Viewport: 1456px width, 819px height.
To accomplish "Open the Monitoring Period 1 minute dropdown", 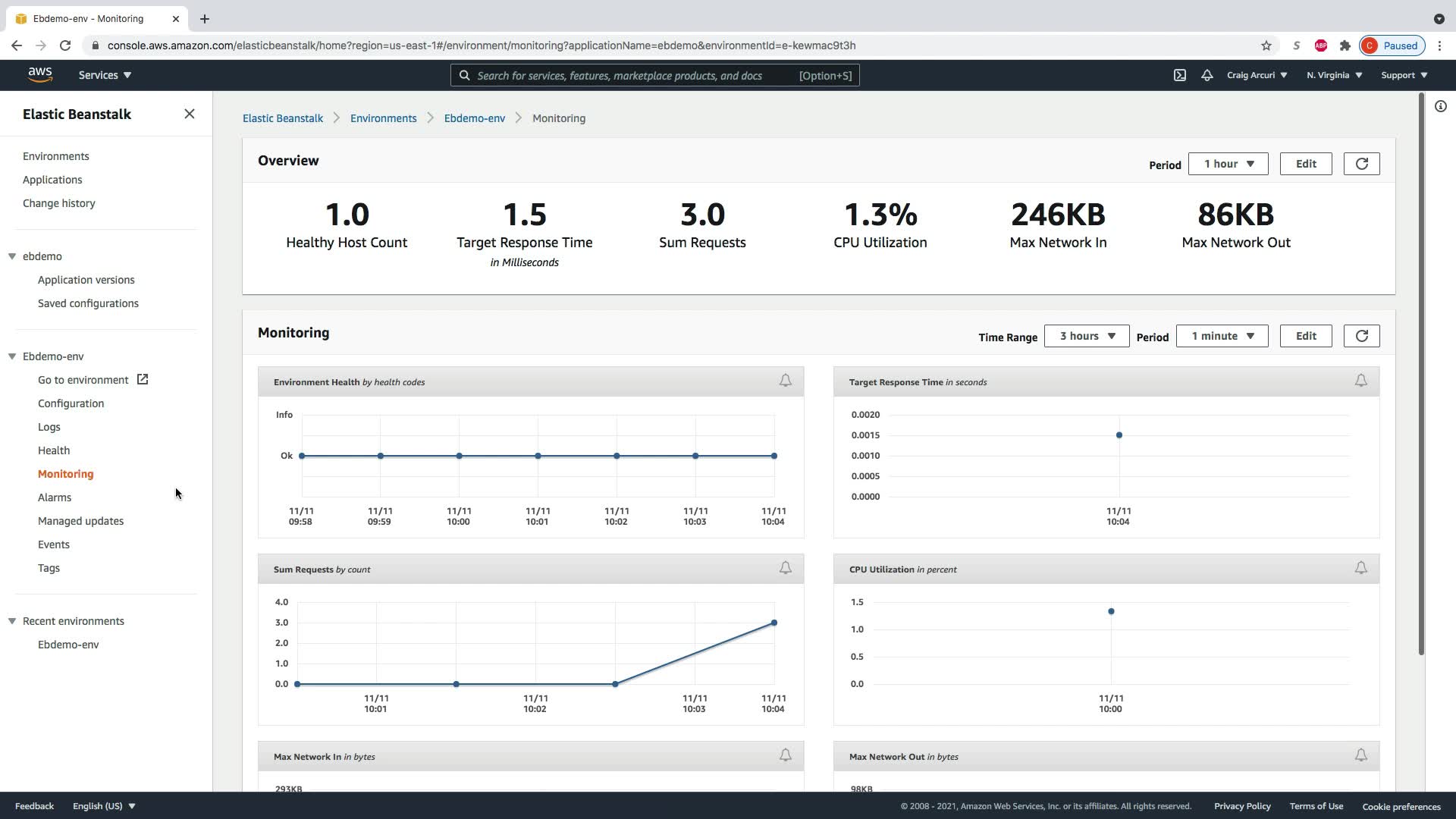I will (x=1222, y=336).
